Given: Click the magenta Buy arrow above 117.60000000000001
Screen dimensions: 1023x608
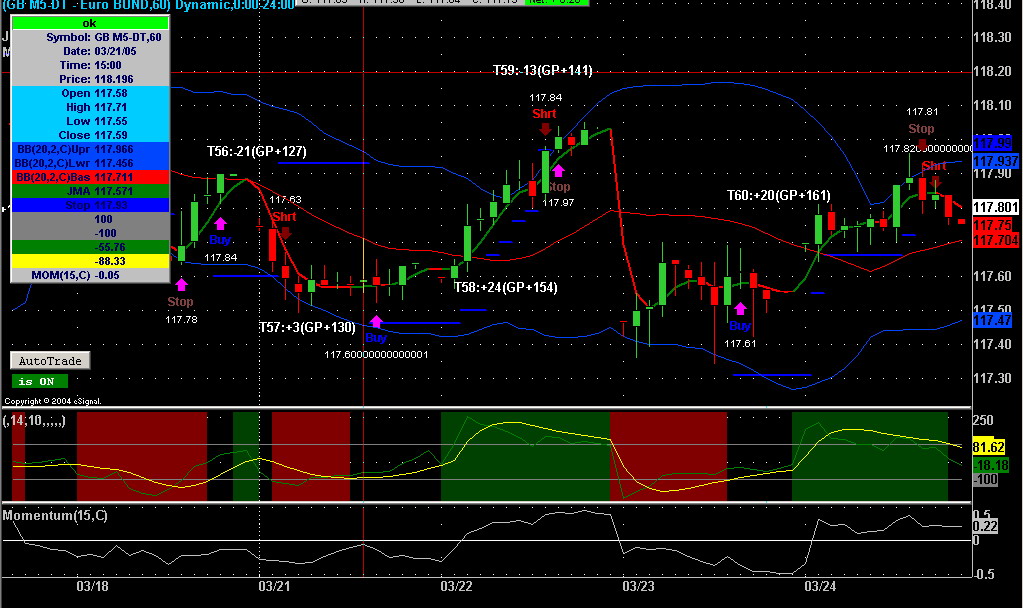Looking at the screenshot, I should [376, 321].
